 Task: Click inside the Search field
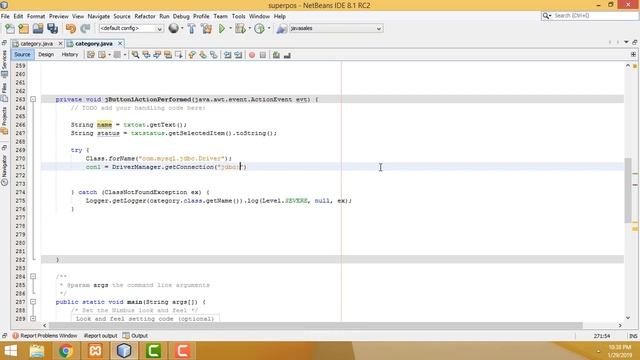(594, 16)
